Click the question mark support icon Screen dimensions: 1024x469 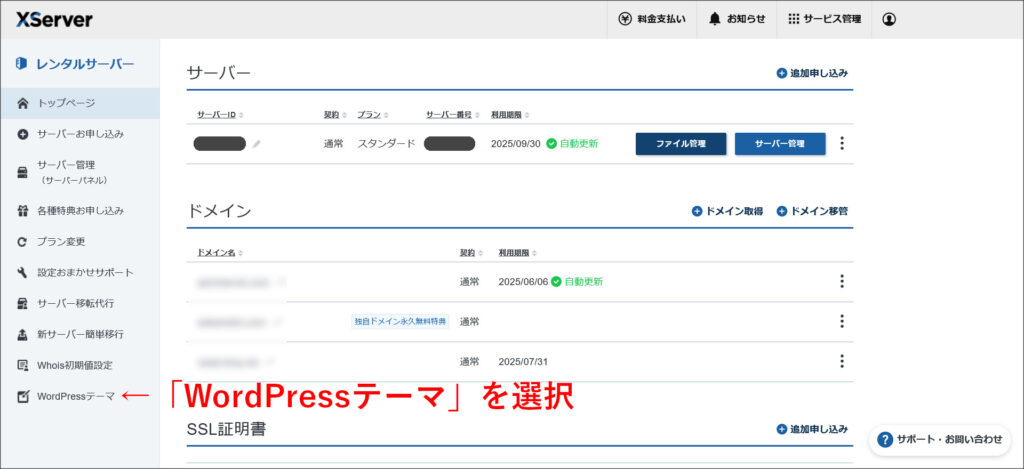885,439
